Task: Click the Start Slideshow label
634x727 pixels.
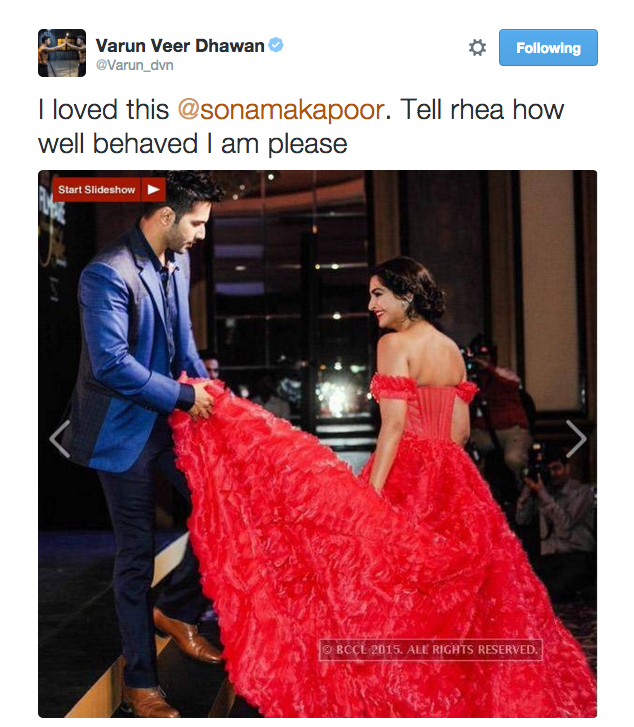Action: [x=96, y=189]
